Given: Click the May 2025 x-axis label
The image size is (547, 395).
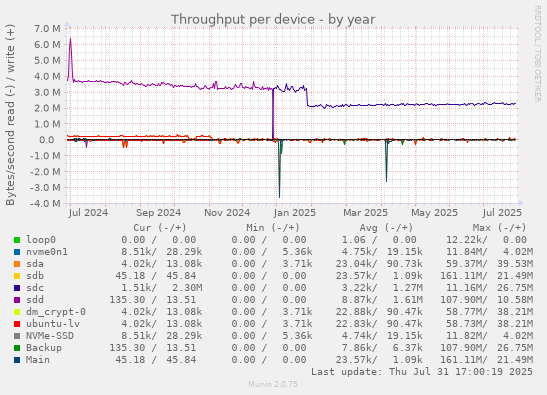Looking at the screenshot, I should pyautogui.click(x=434, y=213).
